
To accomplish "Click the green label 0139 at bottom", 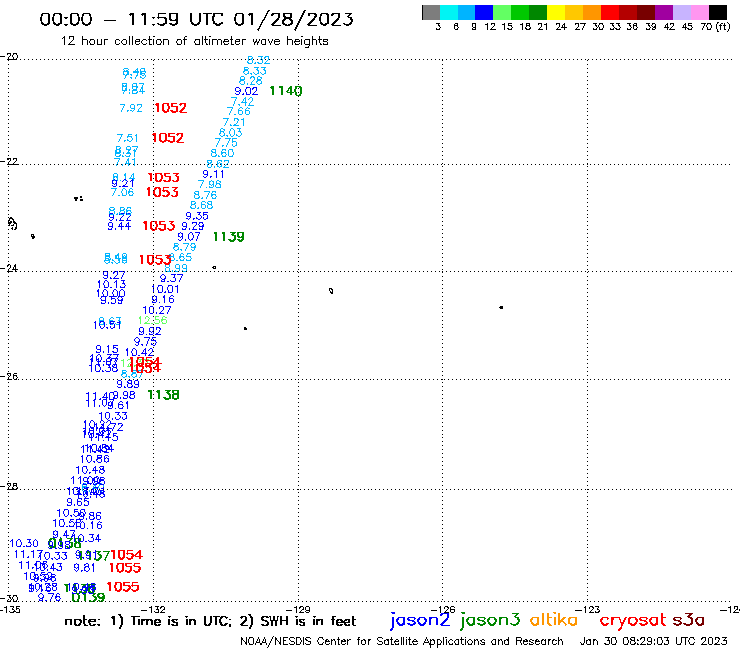I will [88, 598].
